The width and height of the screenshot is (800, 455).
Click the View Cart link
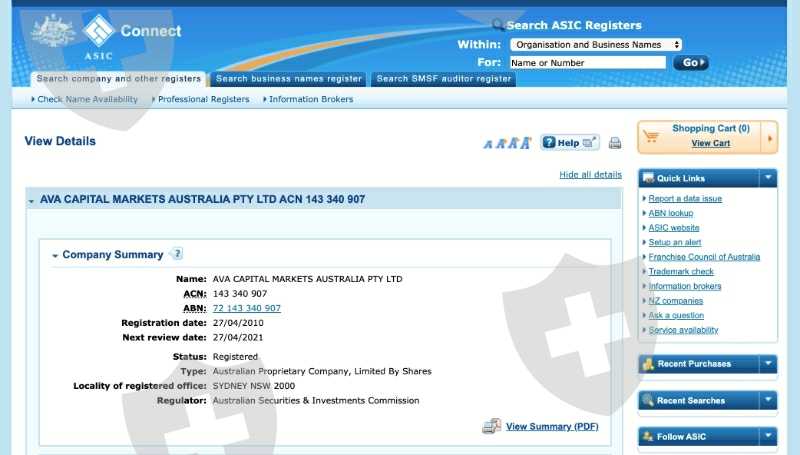point(710,143)
